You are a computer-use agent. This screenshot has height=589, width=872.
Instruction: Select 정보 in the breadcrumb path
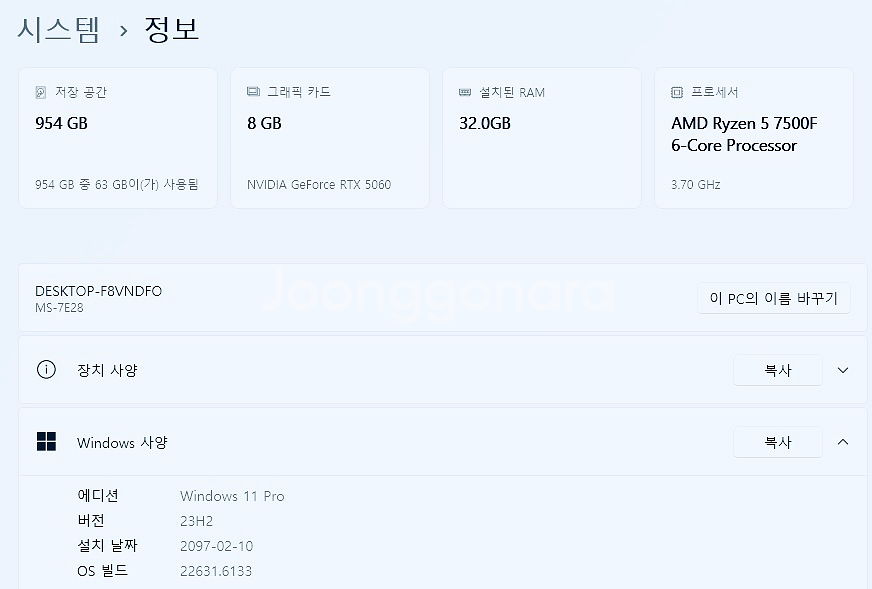tap(172, 28)
